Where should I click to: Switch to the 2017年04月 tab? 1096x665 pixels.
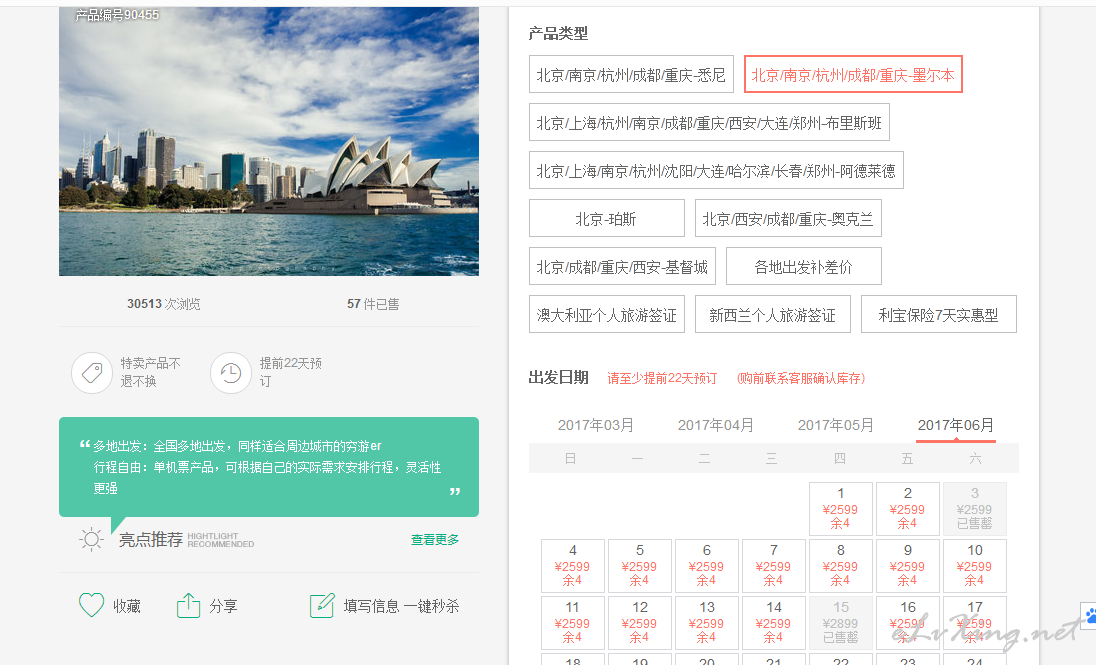716,425
